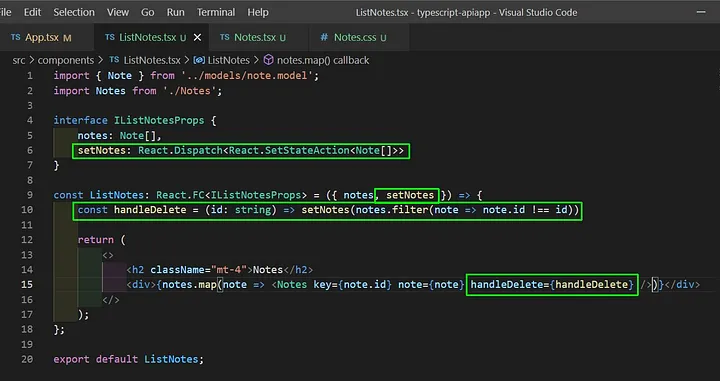Open the Help menu
This screenshot has height=381, width=720.
pyautogui.click(x=258, y=12)
